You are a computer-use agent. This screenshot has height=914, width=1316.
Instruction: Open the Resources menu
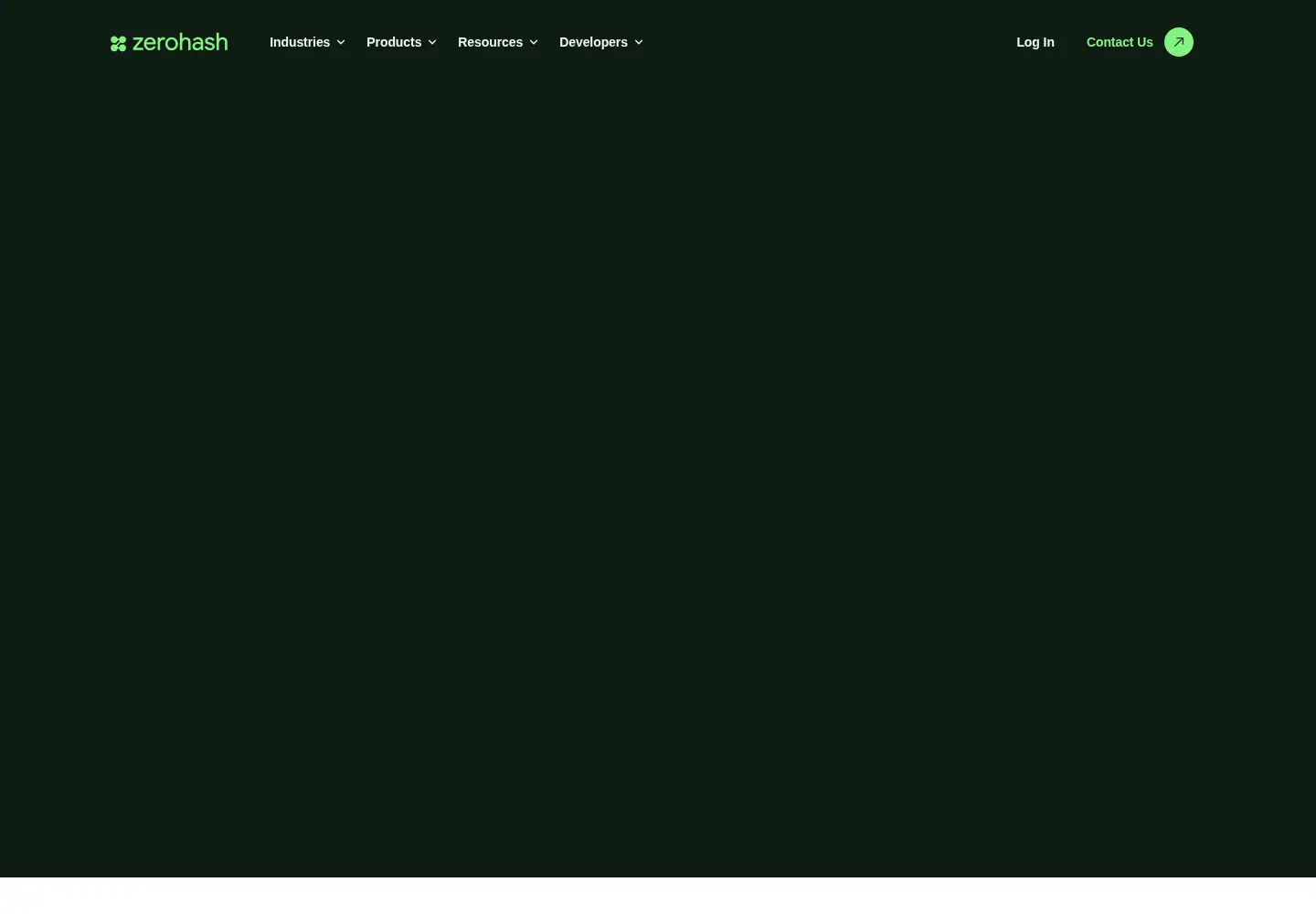point(490,42)
